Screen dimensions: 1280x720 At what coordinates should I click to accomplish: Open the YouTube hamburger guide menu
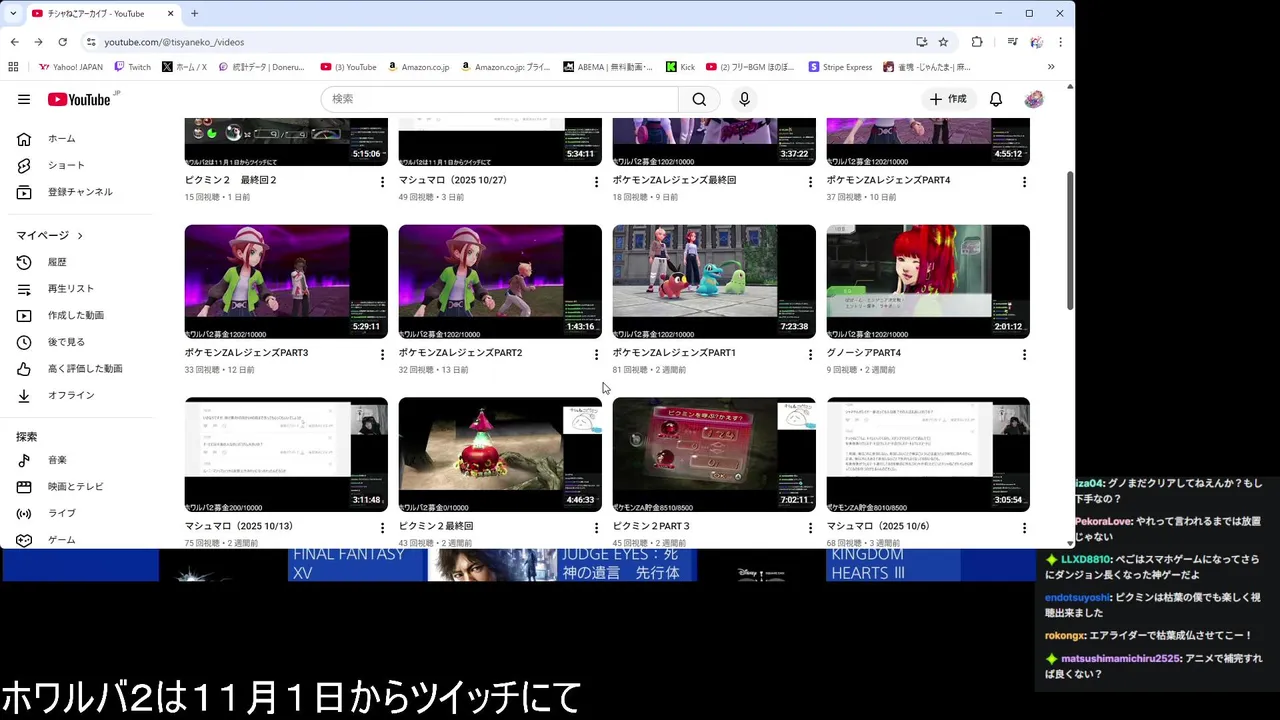tap(24, 99)
